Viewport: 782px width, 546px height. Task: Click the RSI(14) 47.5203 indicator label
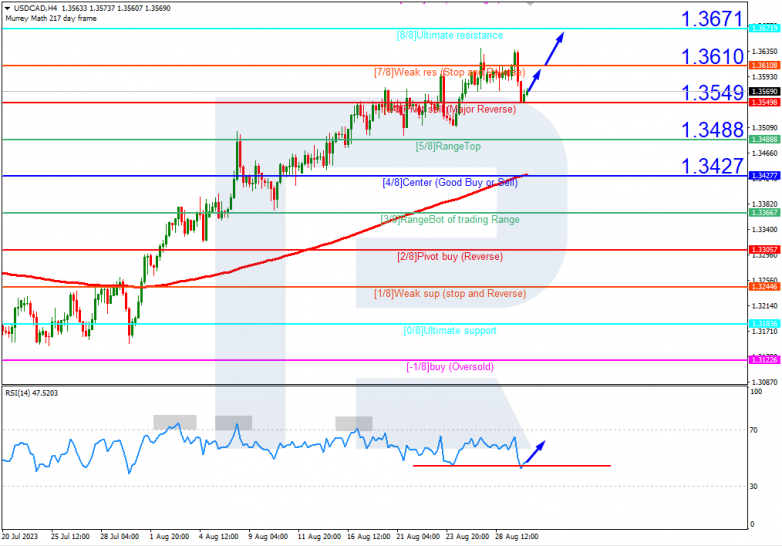tap(31, 393)
